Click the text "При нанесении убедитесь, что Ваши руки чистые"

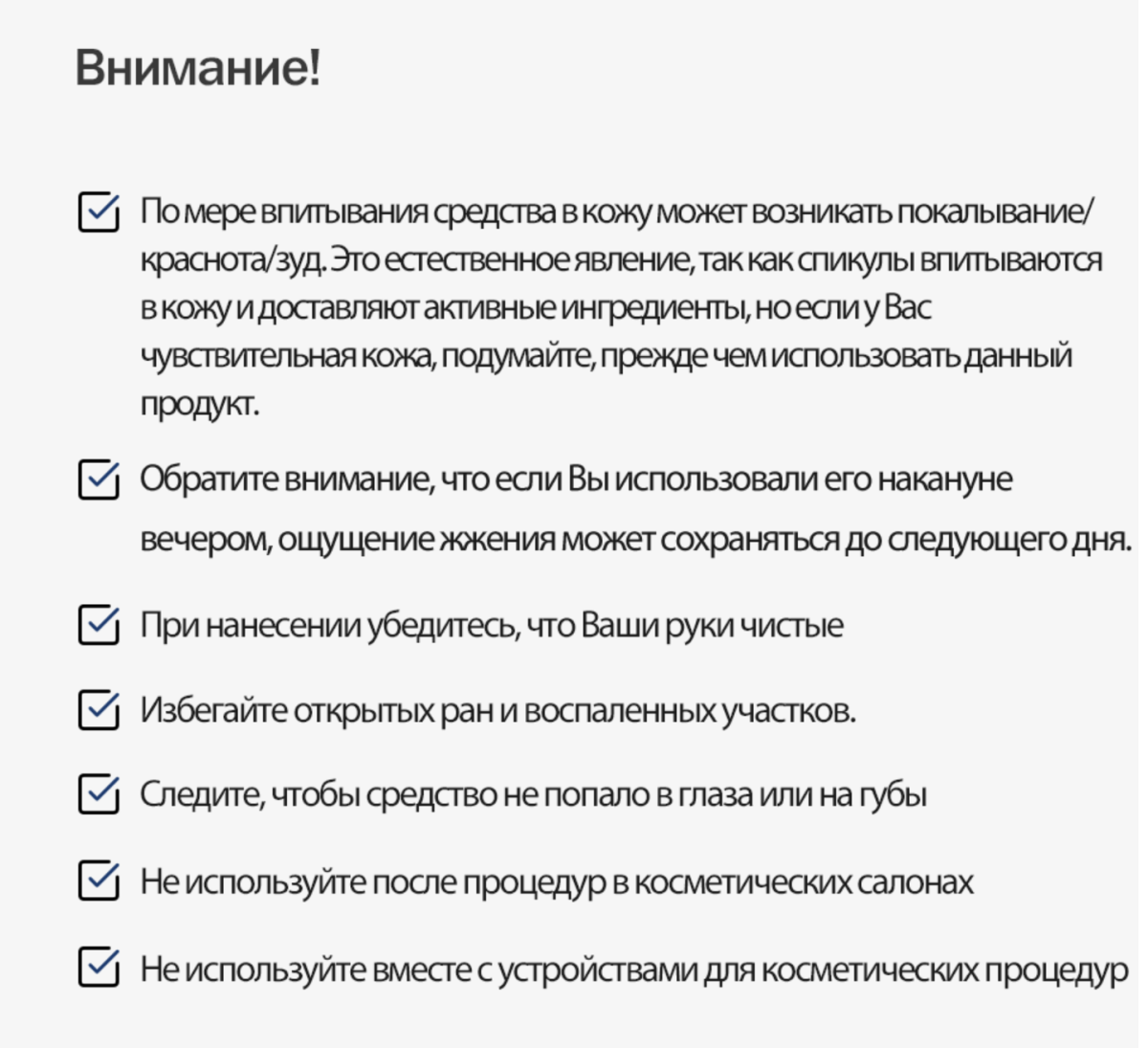[x=492, y=625]
